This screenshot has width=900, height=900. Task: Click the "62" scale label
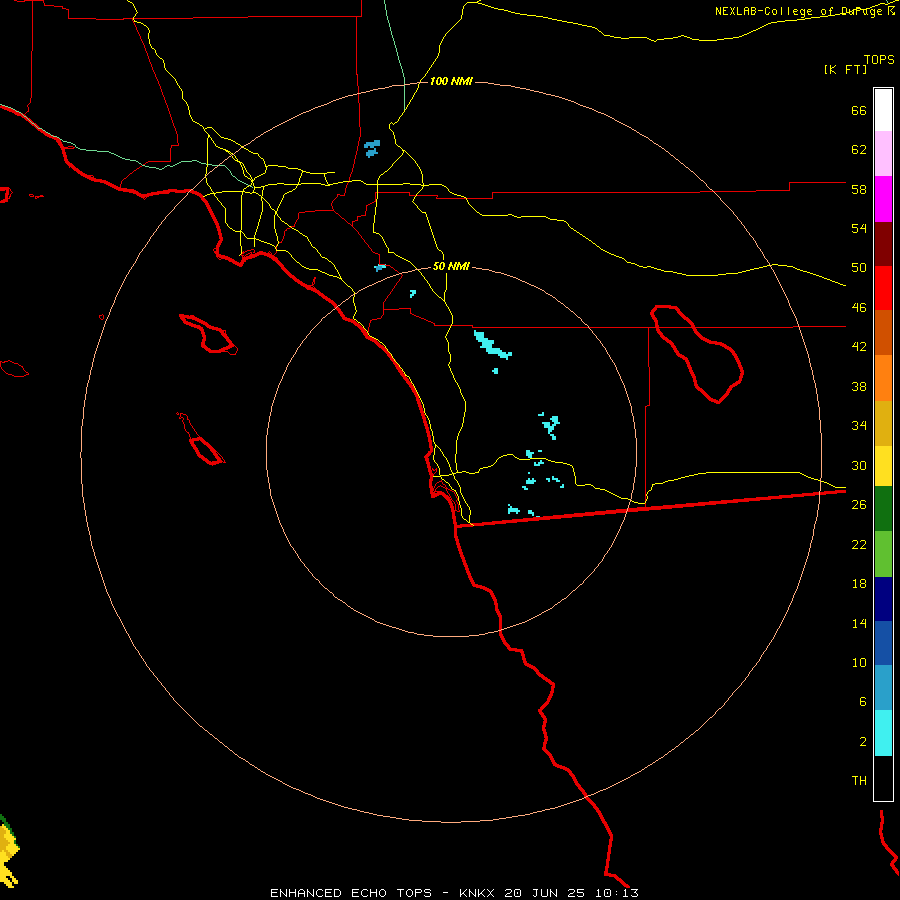point(859,150)
